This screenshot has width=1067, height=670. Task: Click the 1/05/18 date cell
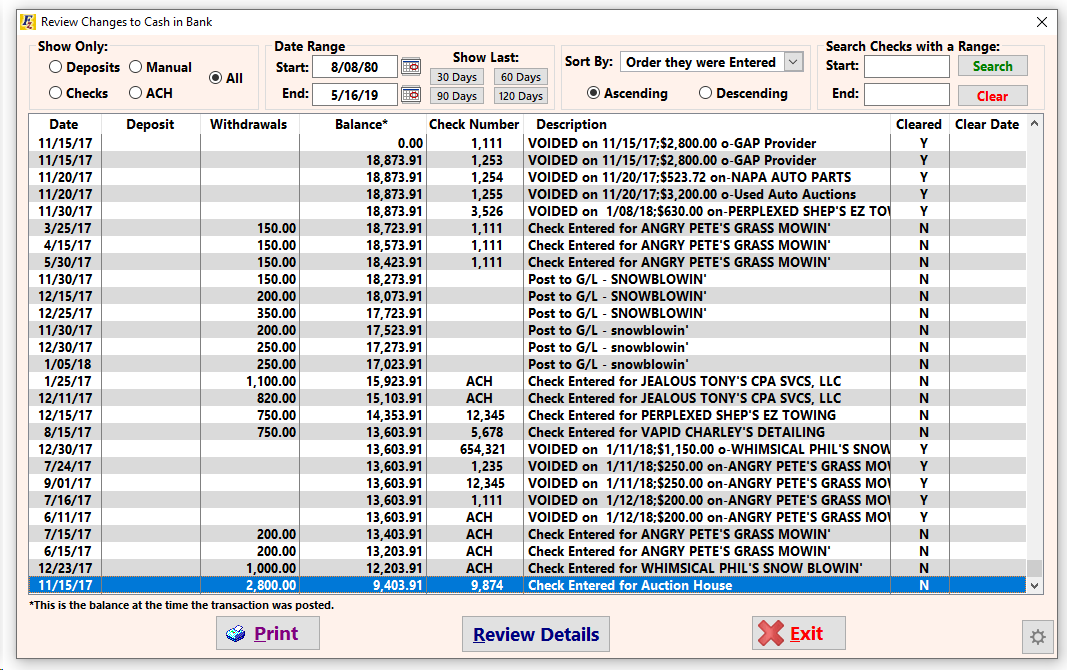click(67, 365)
